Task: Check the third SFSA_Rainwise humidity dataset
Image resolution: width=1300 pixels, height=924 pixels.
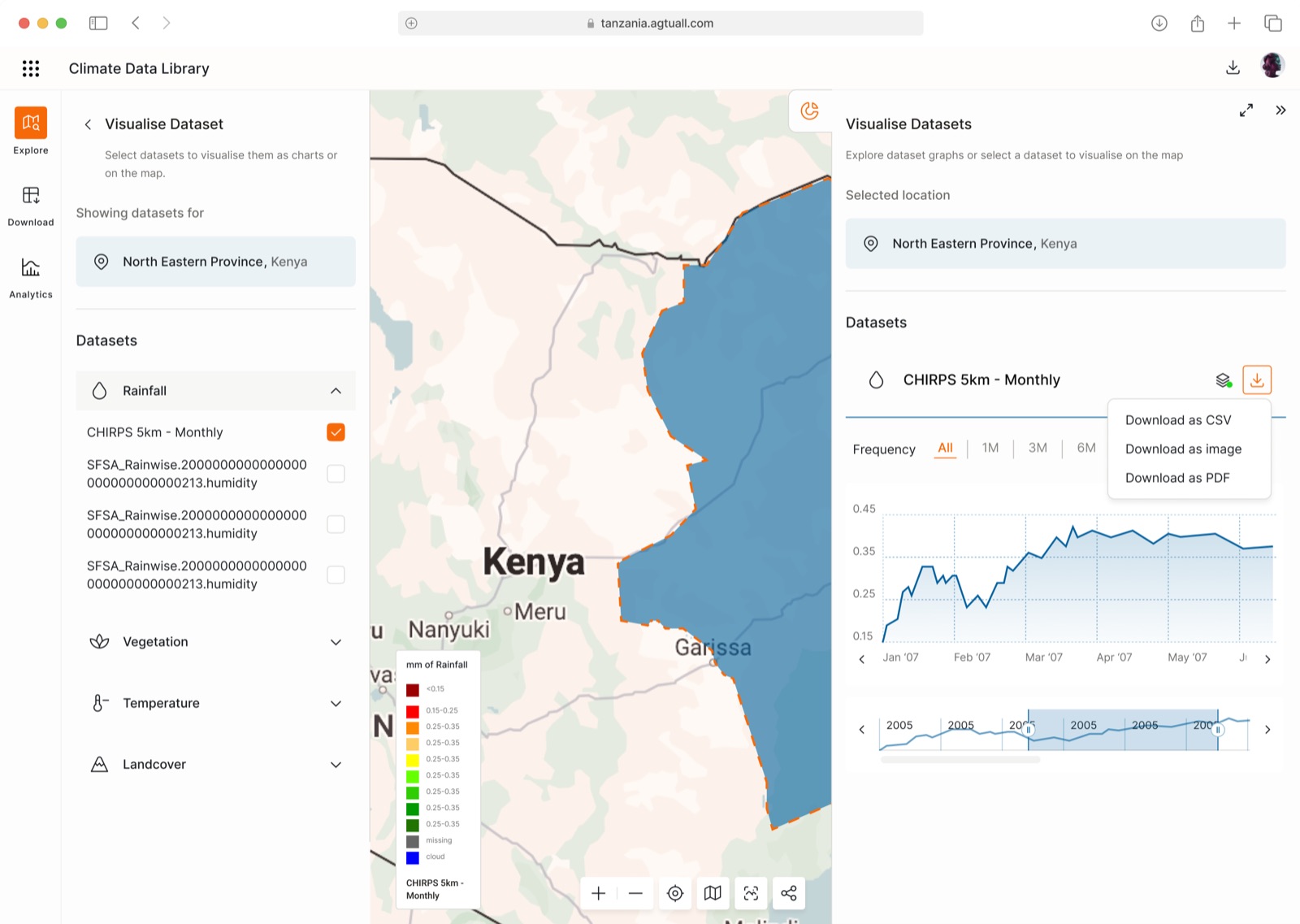Action: click(336, 575)
